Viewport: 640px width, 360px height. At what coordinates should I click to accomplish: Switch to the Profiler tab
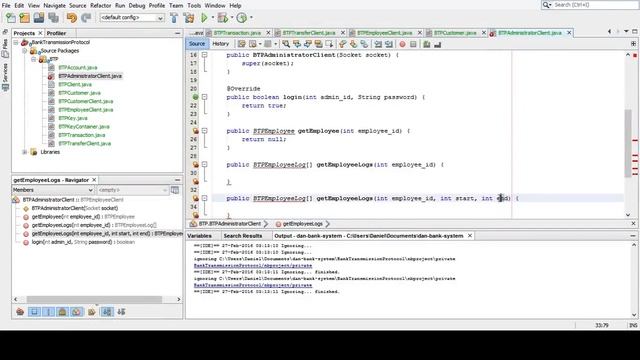point(56,33)
